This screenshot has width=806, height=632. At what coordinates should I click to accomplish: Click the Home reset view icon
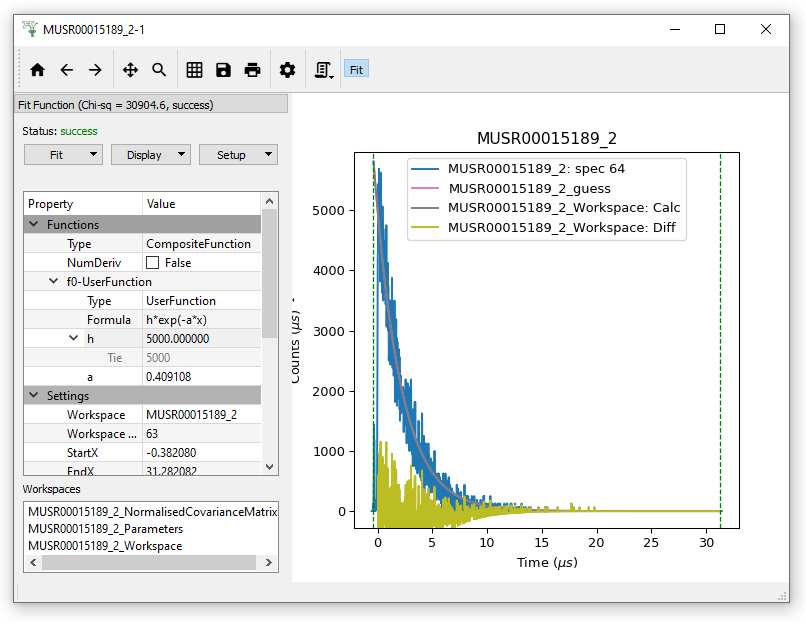click(38, 70)
